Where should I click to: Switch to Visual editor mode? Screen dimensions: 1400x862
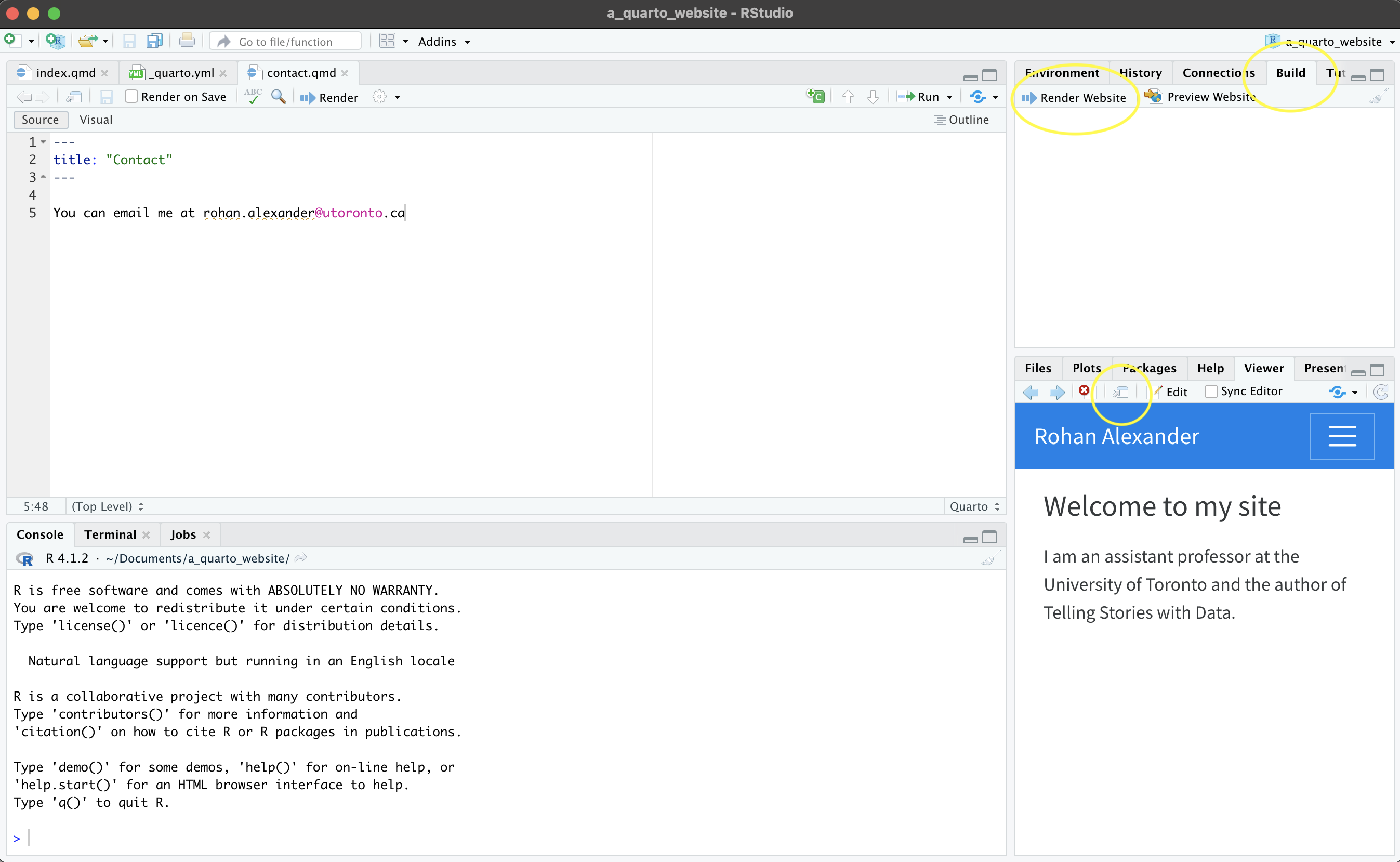pos(96,120)
